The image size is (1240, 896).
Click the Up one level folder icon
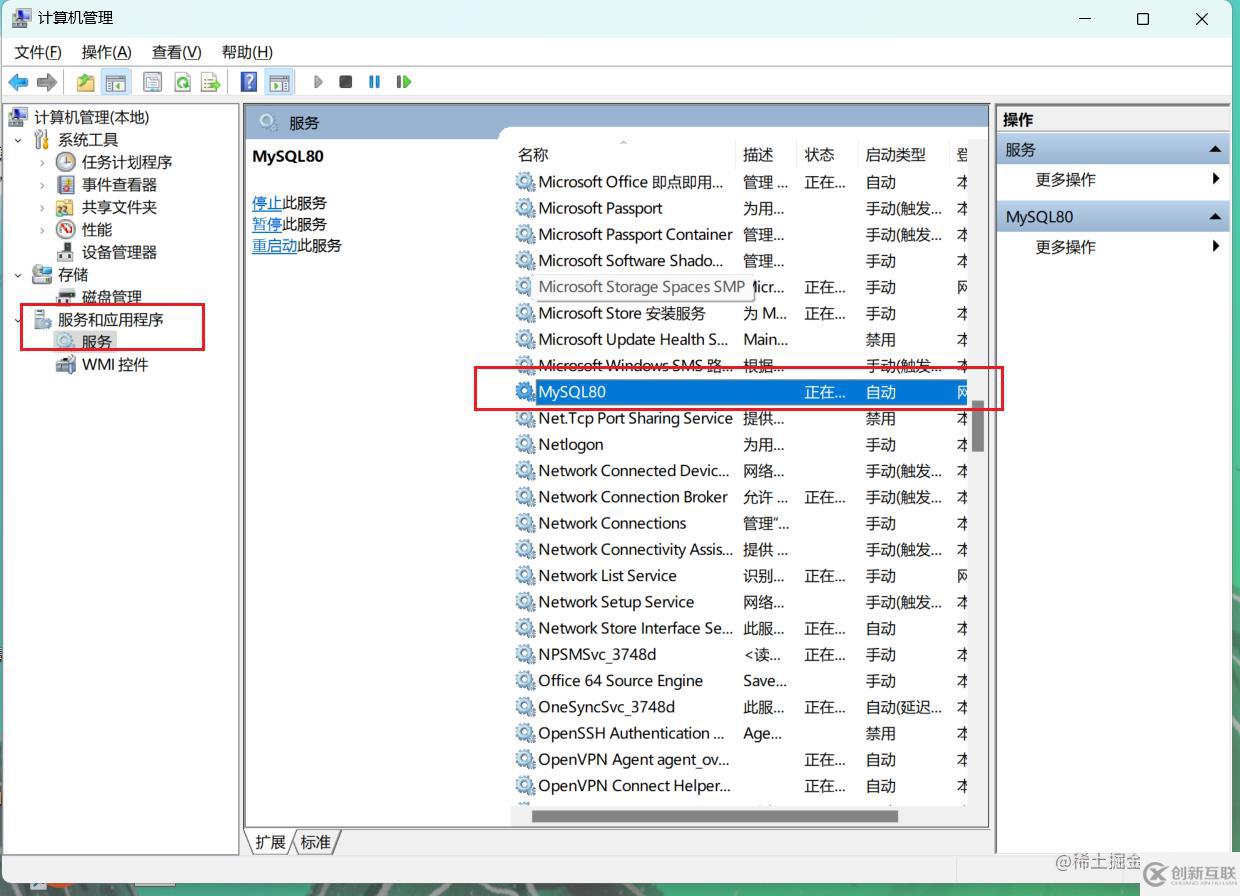click(86, 82)
